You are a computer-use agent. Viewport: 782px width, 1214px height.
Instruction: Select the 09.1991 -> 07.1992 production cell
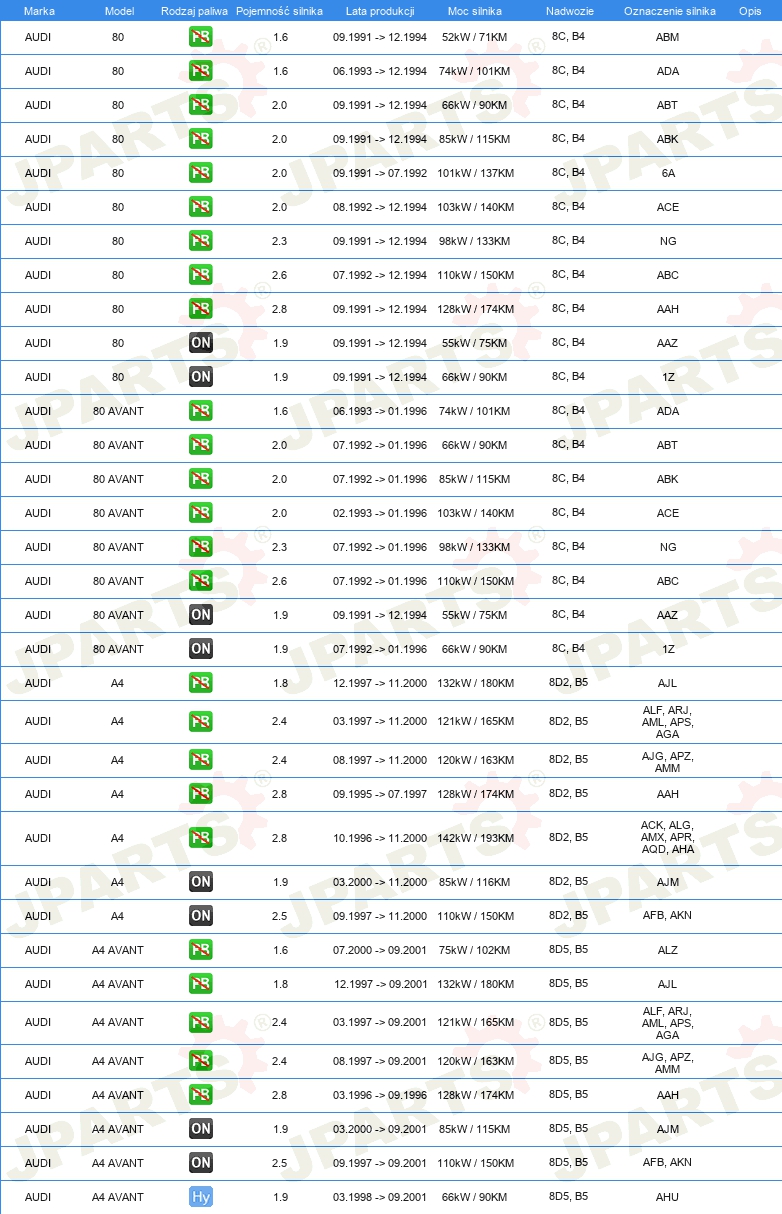(x=380, y=173)
